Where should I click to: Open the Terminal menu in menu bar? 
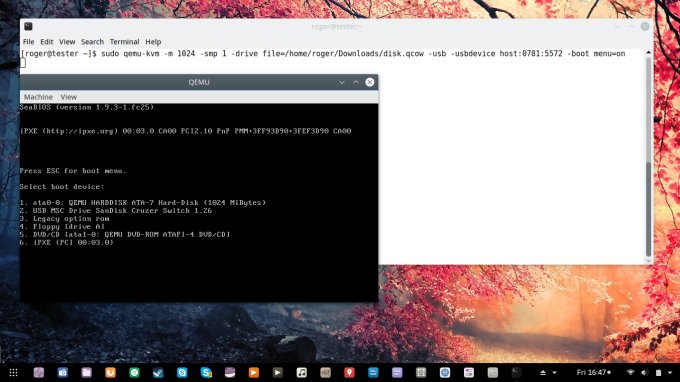124,42
